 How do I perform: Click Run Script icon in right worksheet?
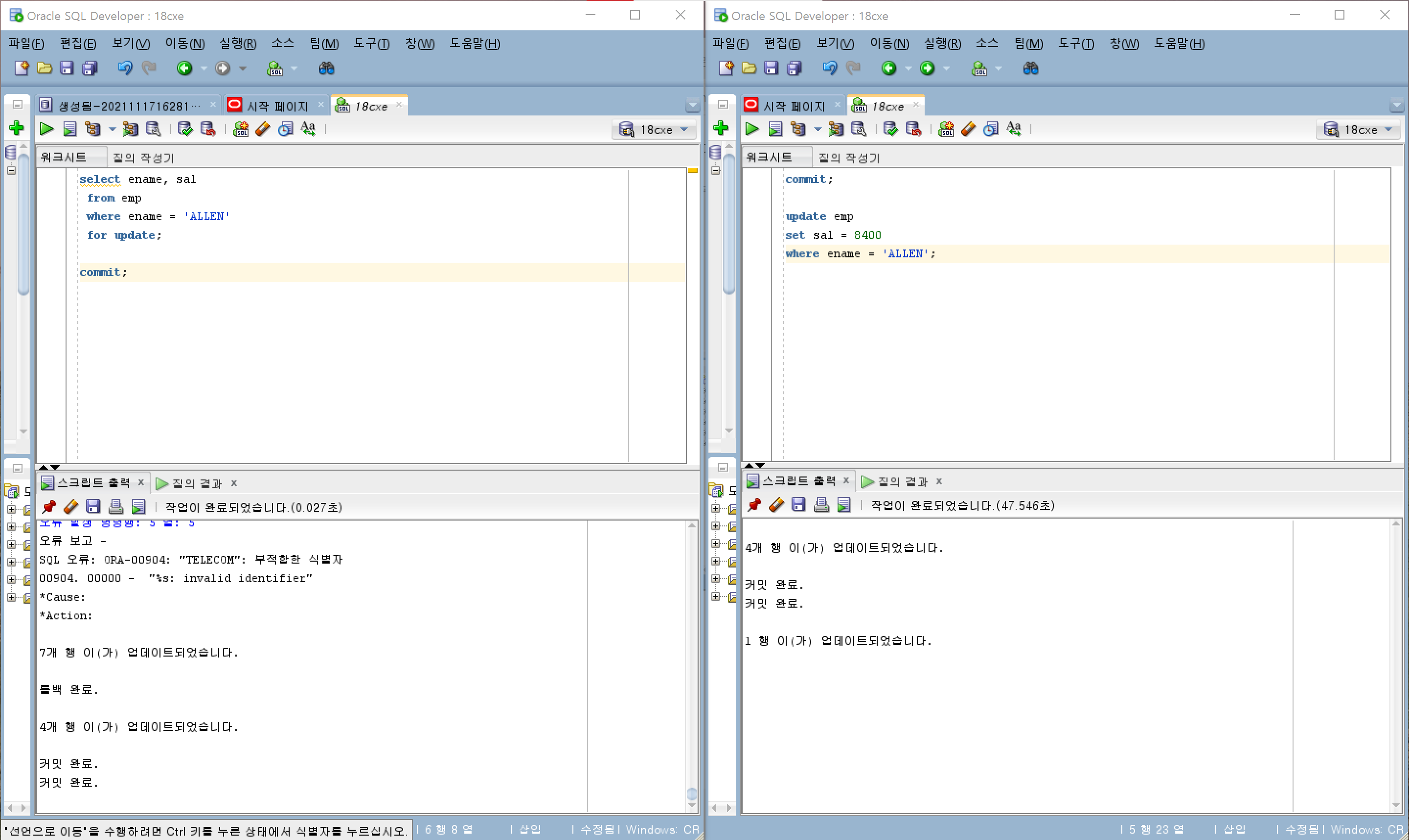point(775,129)
